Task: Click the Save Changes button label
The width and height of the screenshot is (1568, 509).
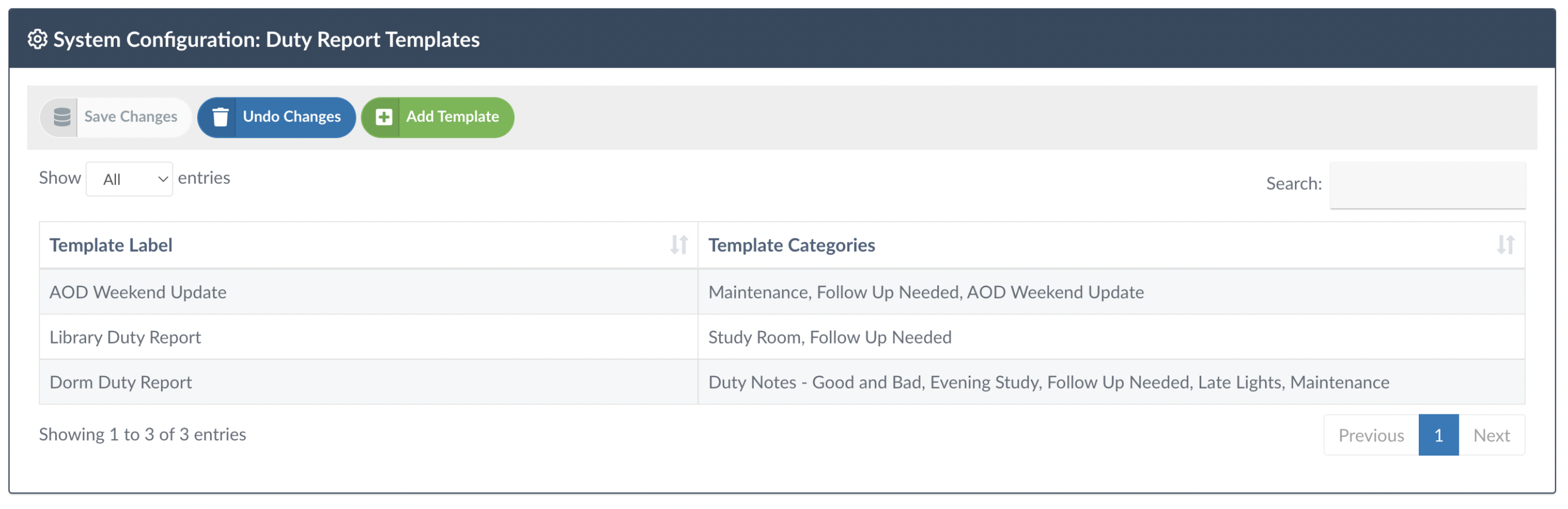Action: pos(130,117)
